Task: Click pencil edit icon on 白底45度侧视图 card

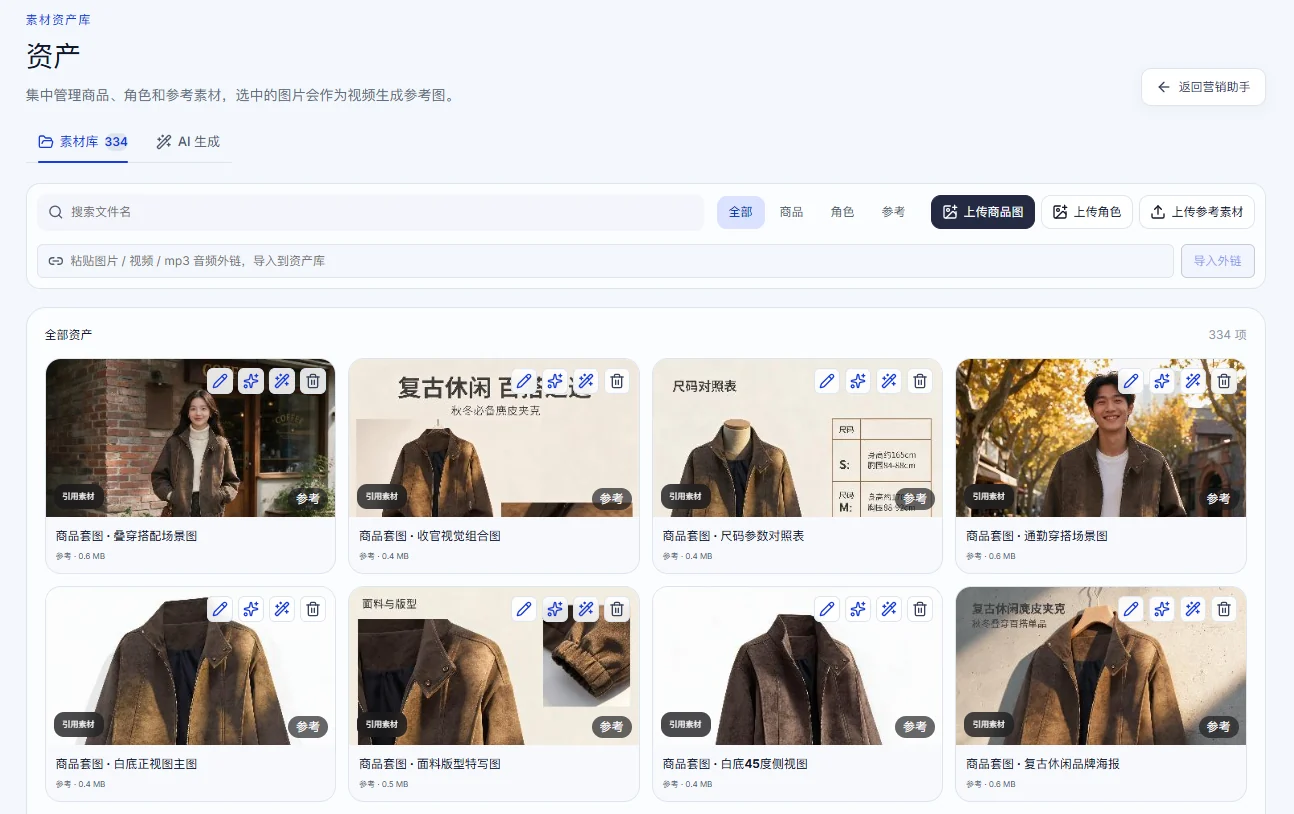Action: [x=827, y=609]
